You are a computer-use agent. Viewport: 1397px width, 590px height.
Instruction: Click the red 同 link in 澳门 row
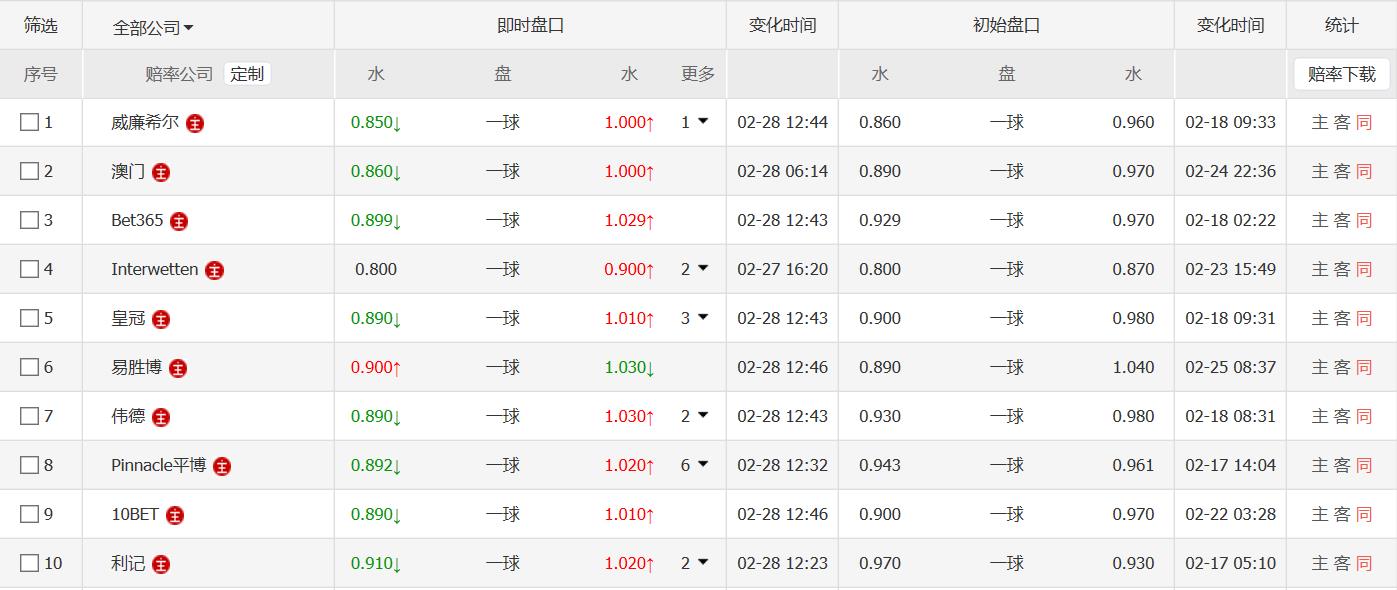point(1364,171)
